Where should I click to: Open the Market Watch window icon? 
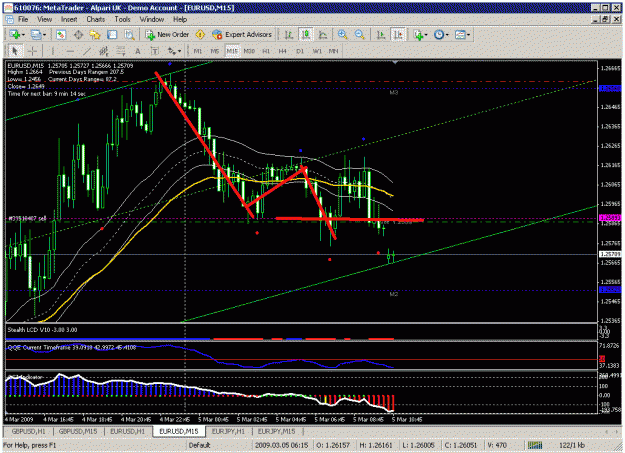point(61,35)
